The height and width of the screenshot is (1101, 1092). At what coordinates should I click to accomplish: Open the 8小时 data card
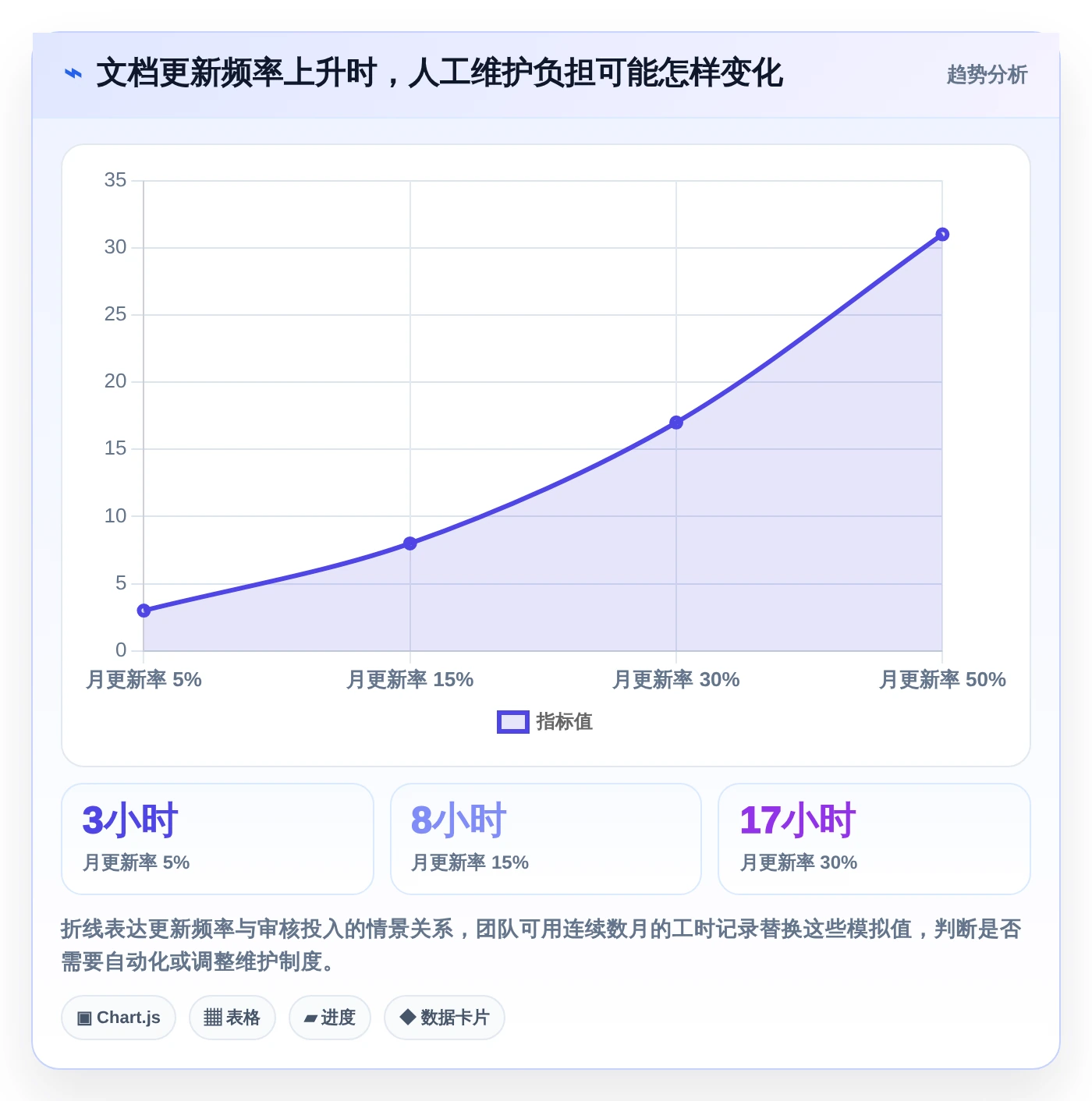546,839
